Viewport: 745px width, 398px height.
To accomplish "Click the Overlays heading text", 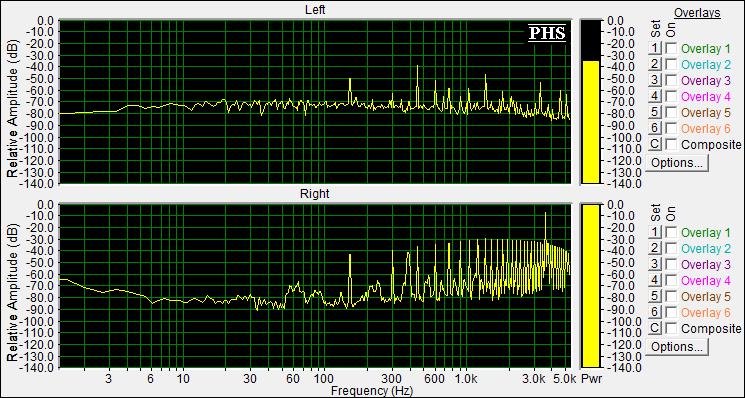I will click(697, 13).
